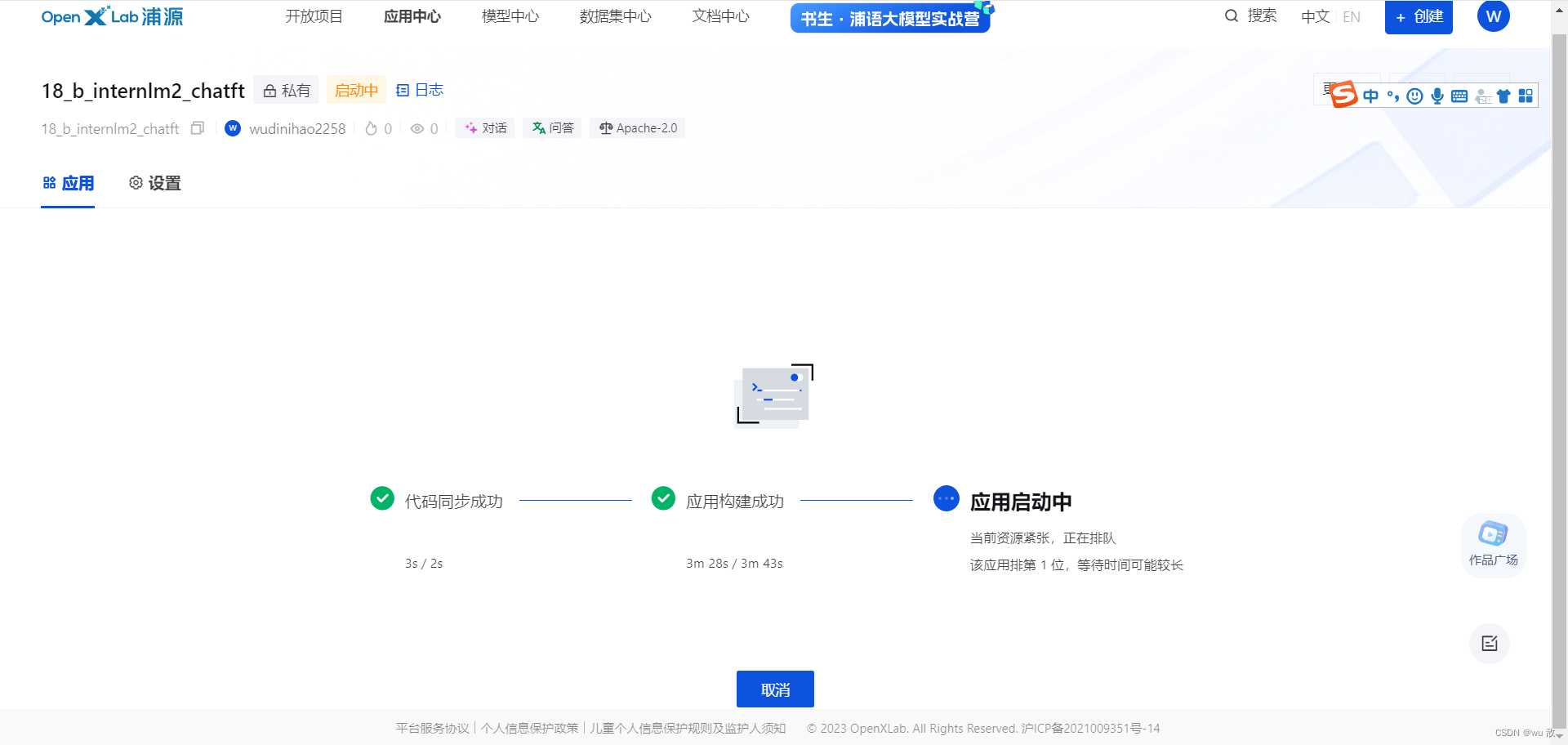Click the search magnifier icon
Image resolution: width=1568 pixels, height=745 pixels.
(x=1232, y=16)
